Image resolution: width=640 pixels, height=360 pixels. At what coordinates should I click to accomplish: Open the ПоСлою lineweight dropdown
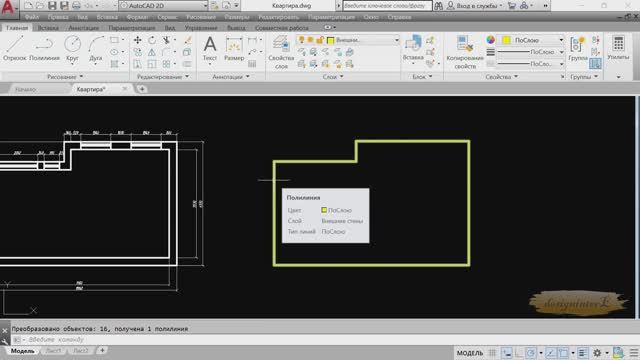(531, 52)
